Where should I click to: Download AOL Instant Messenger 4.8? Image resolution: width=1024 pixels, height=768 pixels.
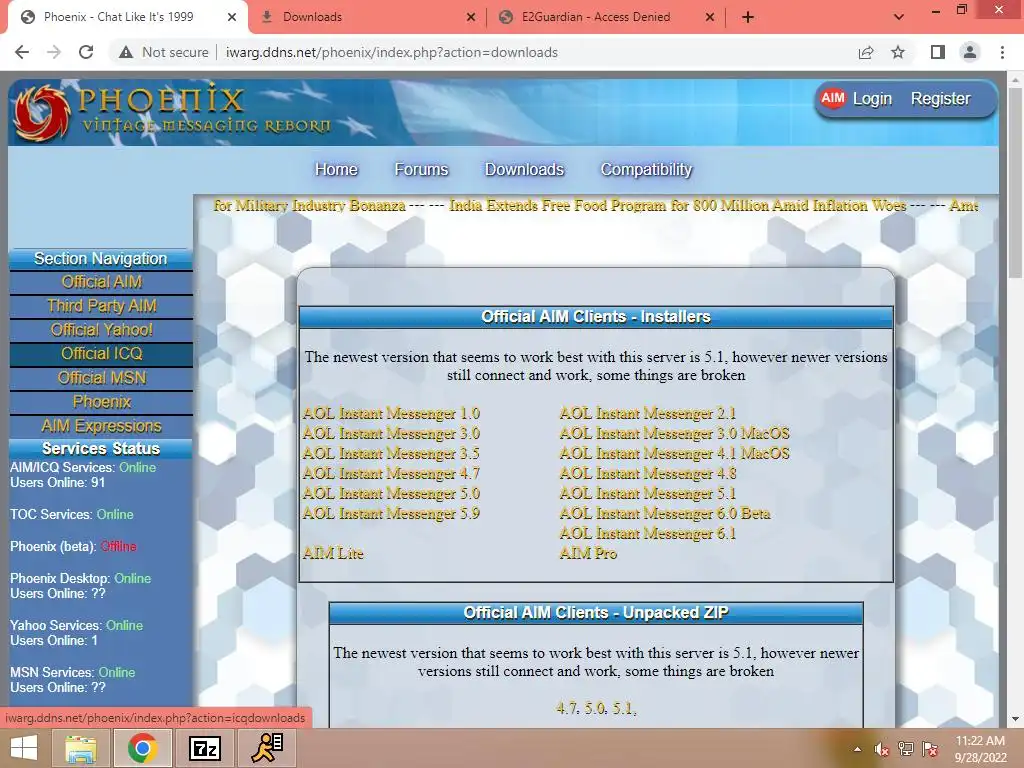pyautogui.click(x=648, y=473)
